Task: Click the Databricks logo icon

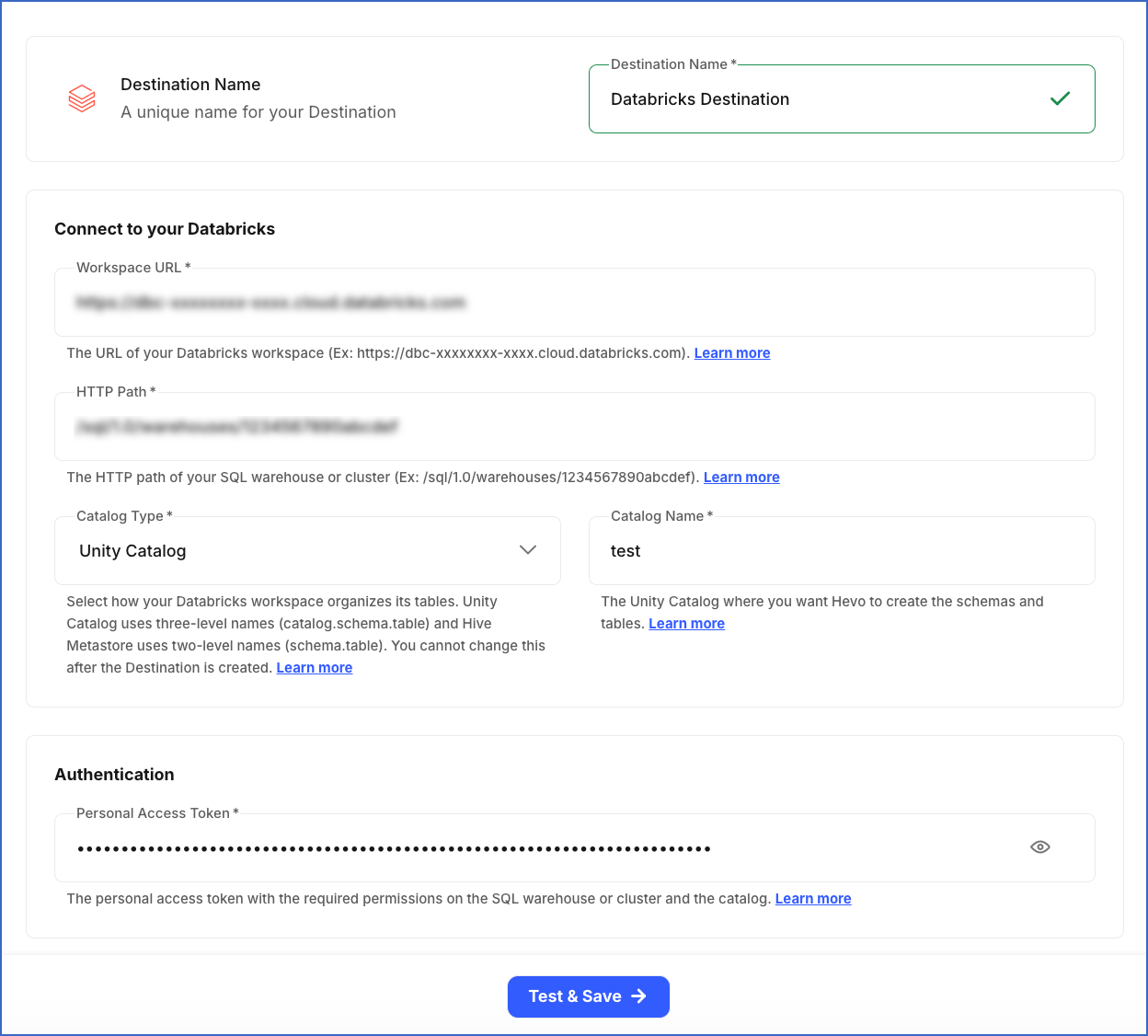Action: 82,98
